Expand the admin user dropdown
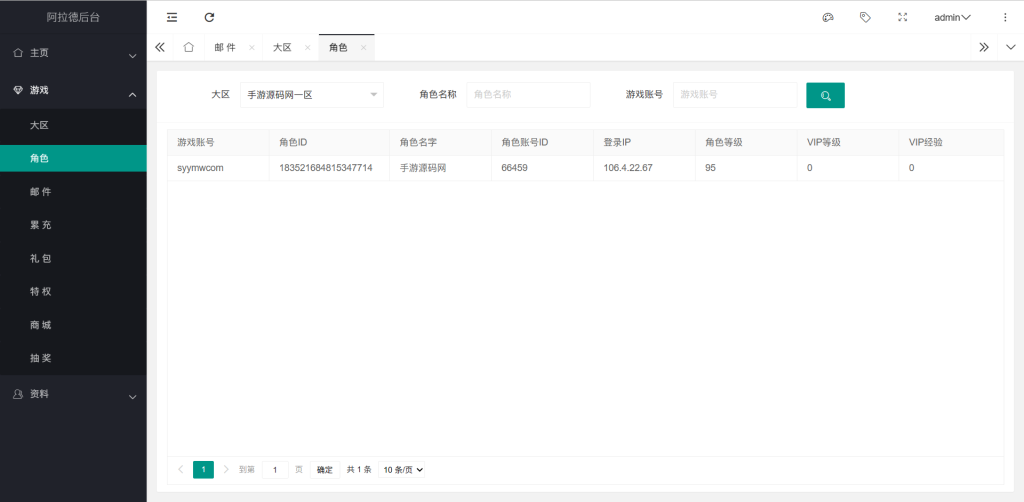 tap(952, 17)
